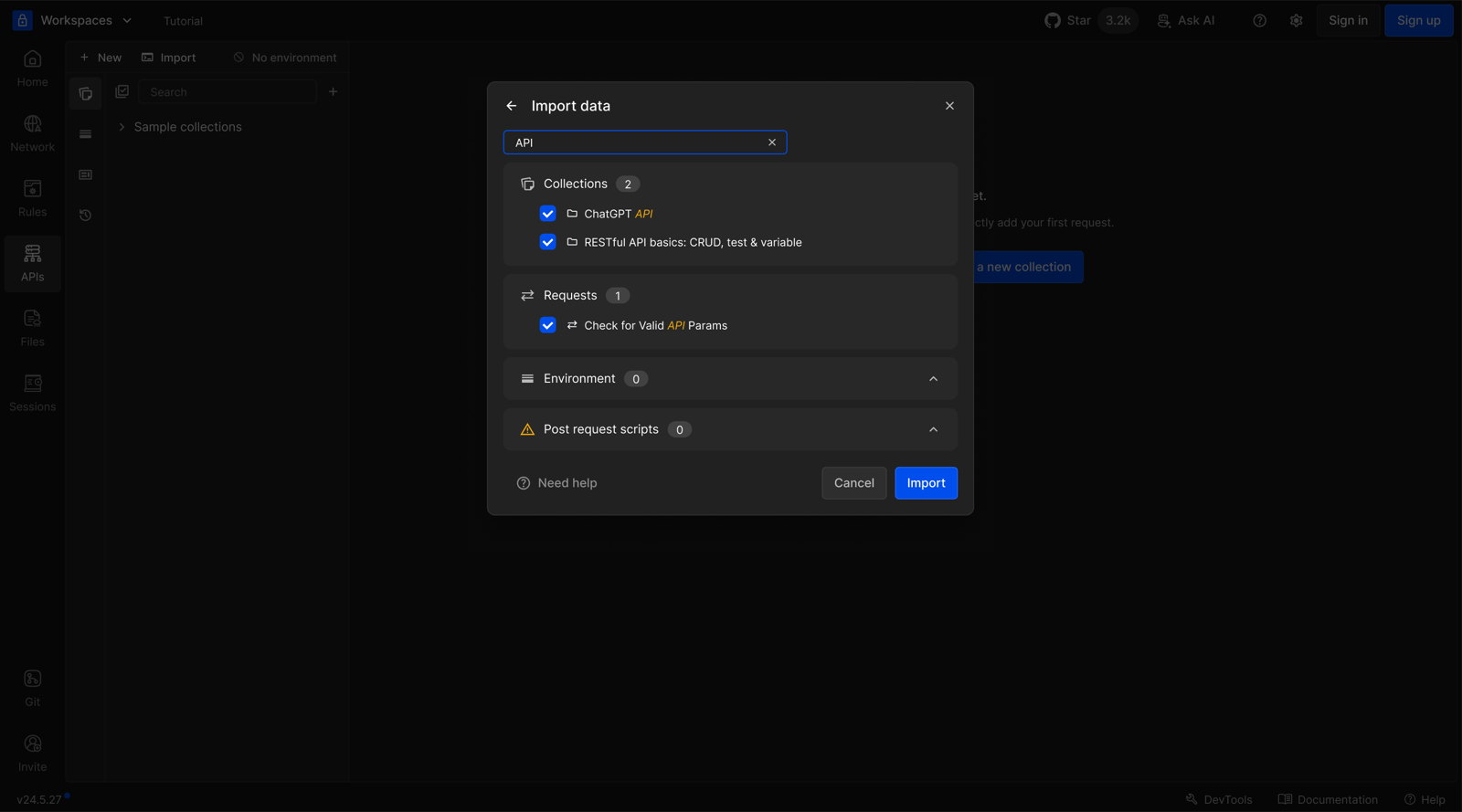
Task: Click the Sign up button
Action: [x=1418, y=20]
